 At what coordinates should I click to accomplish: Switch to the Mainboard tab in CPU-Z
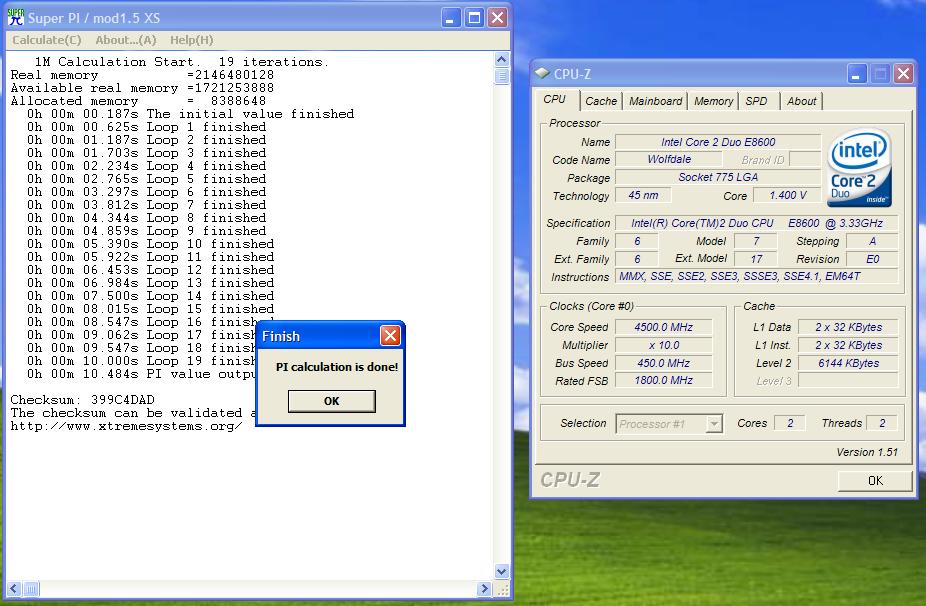656,101
